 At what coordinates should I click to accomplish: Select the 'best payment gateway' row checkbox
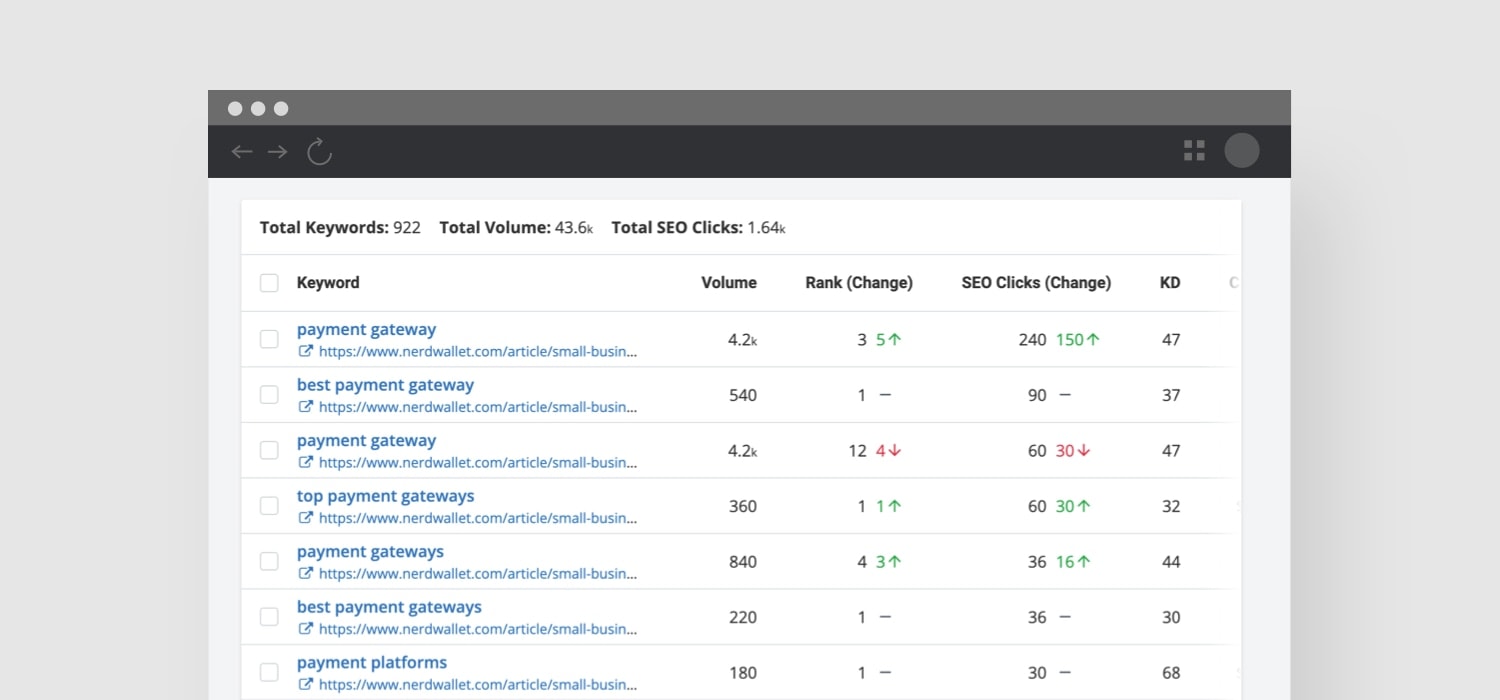(x=269, y=395)
